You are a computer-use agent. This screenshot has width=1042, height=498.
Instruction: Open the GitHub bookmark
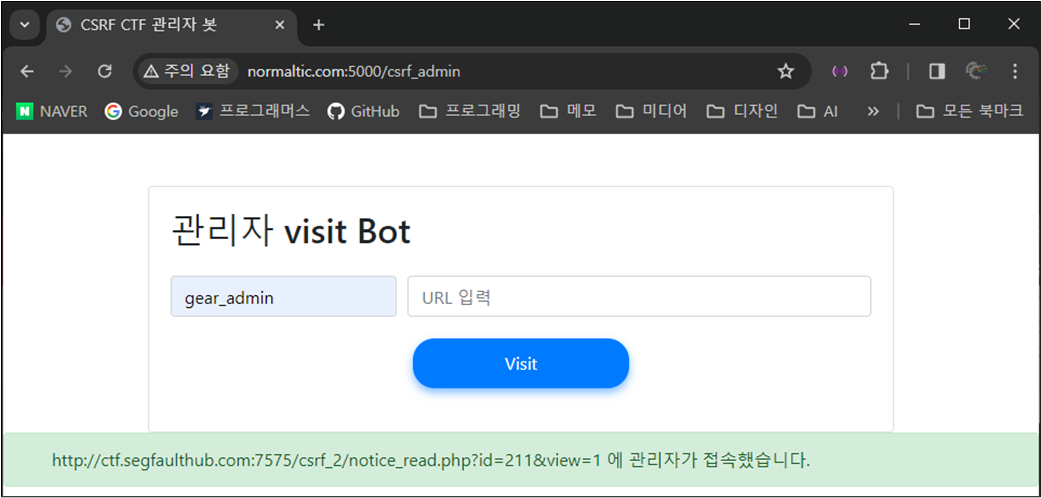[x=364, y=112]
